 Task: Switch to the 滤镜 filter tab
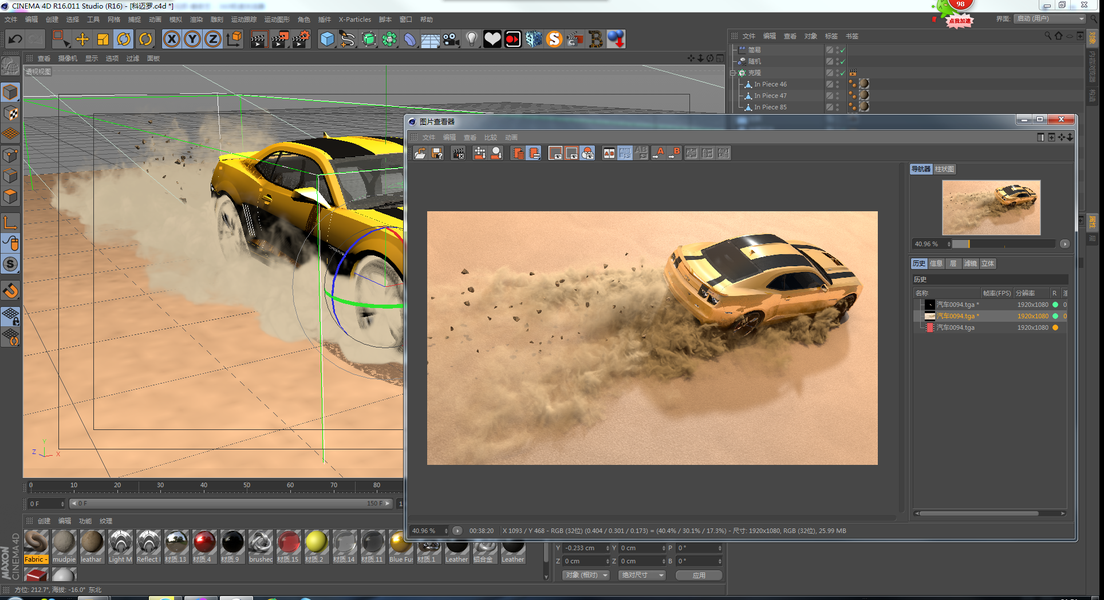970,263
